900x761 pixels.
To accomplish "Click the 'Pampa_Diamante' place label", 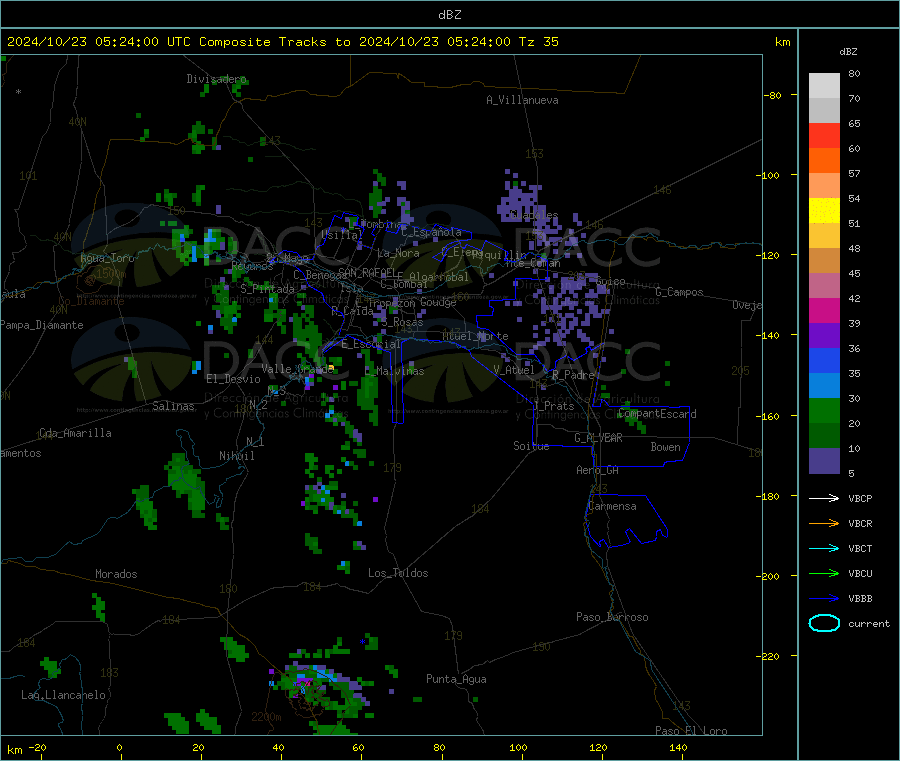I will tap(42, 325).
